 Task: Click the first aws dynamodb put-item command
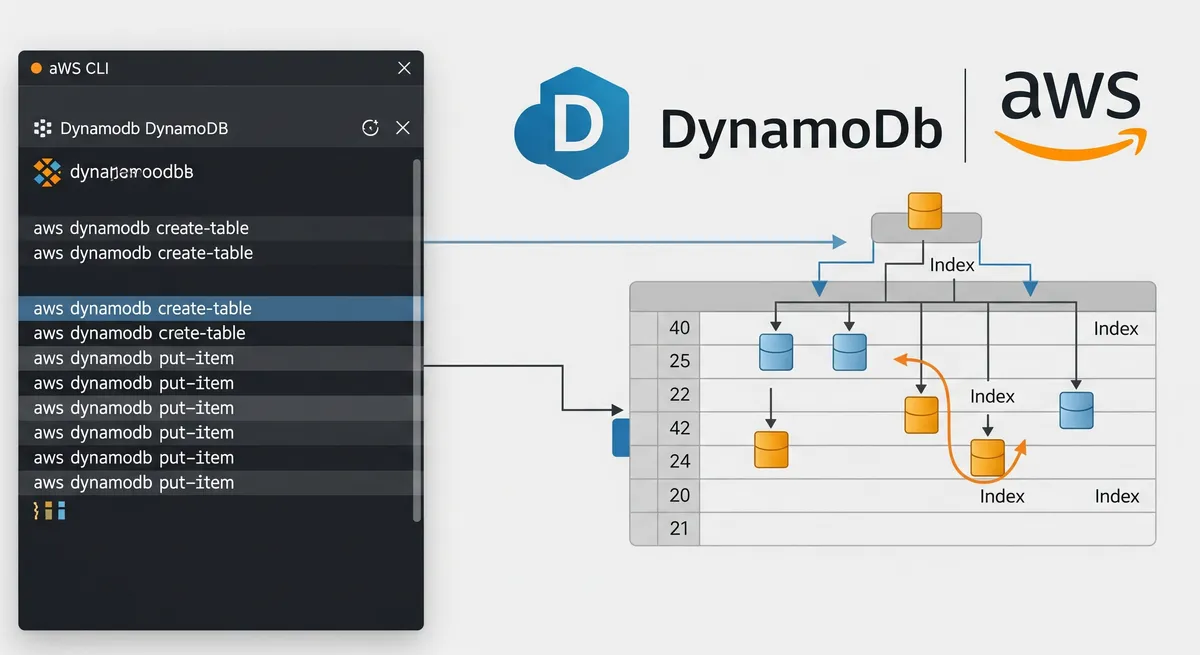tap(131, 358)
